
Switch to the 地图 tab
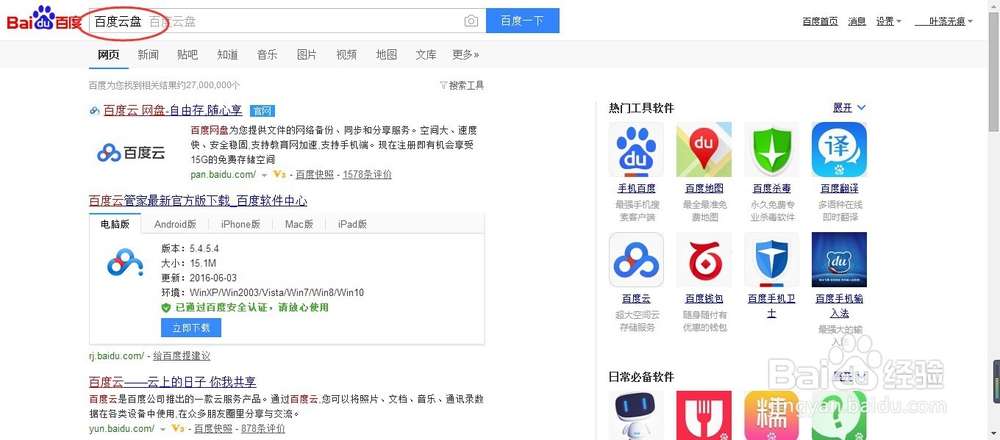point(386,55)
